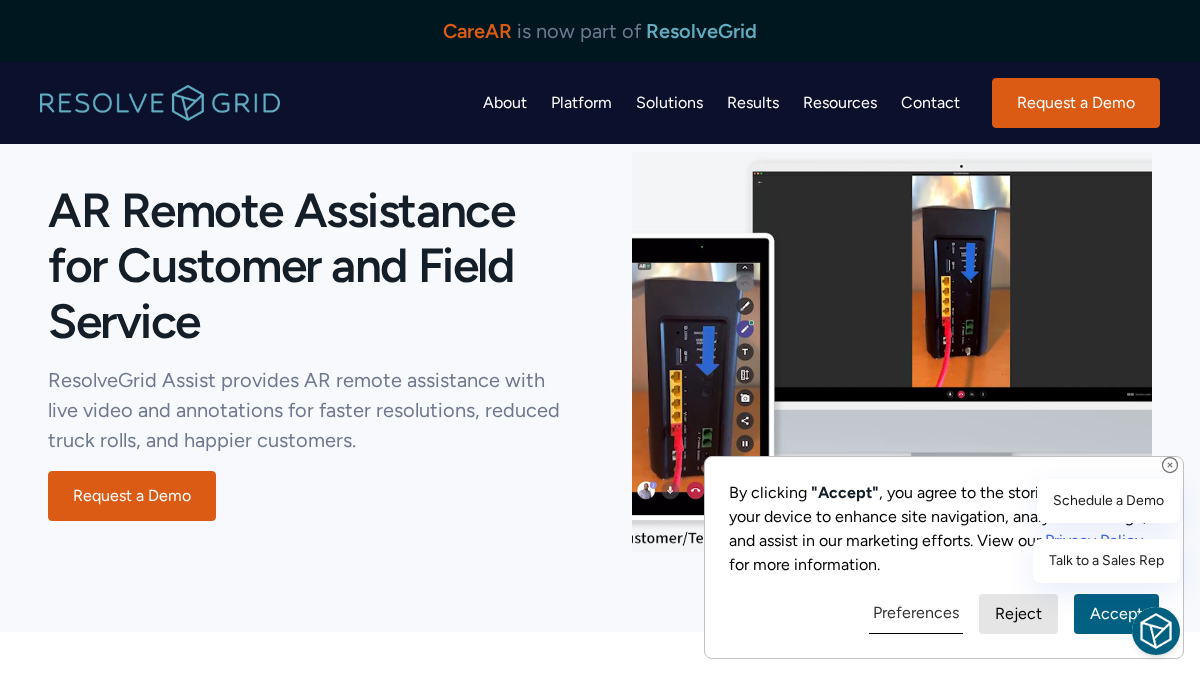Click the camera icon in tablet toolbar image
This screenshot has height=675, width=1200.
[745, 398]
